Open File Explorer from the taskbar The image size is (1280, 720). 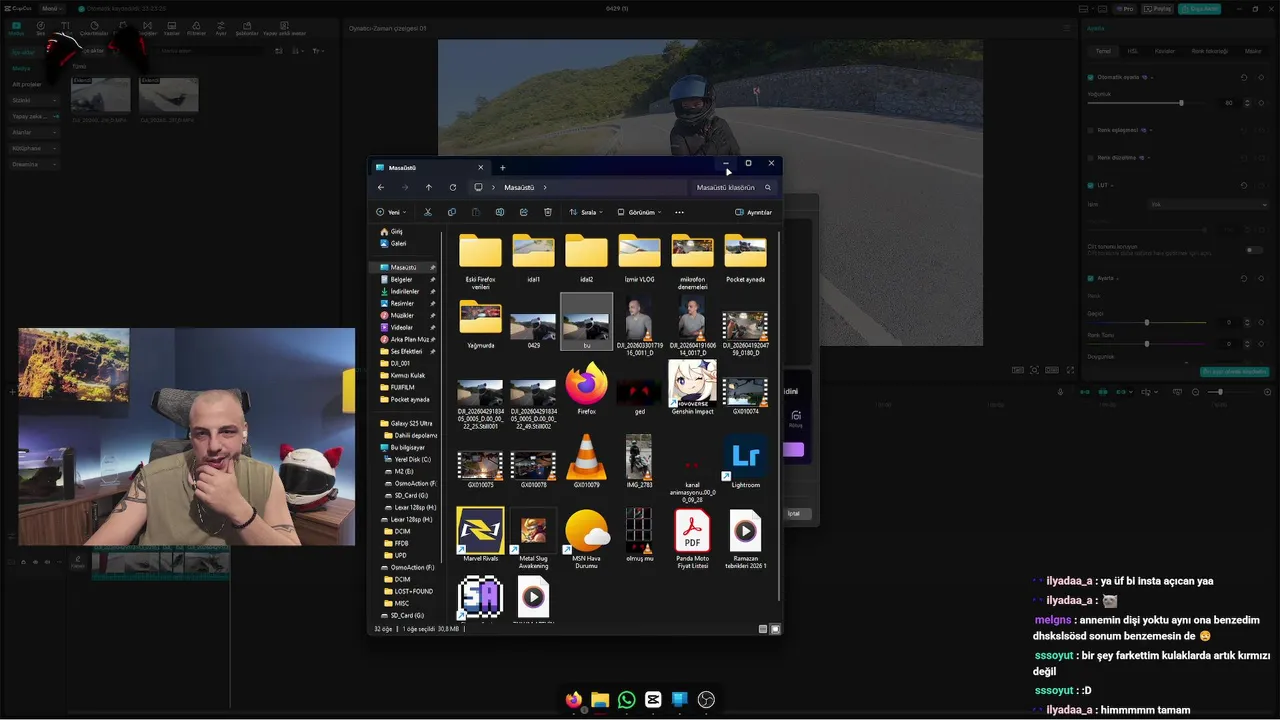coord(600,700)
